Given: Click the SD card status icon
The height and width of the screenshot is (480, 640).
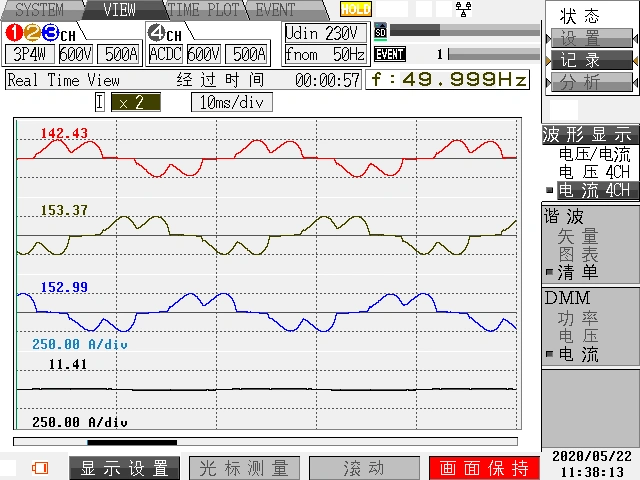Looking at the screenshot, I should coord(380,31).
